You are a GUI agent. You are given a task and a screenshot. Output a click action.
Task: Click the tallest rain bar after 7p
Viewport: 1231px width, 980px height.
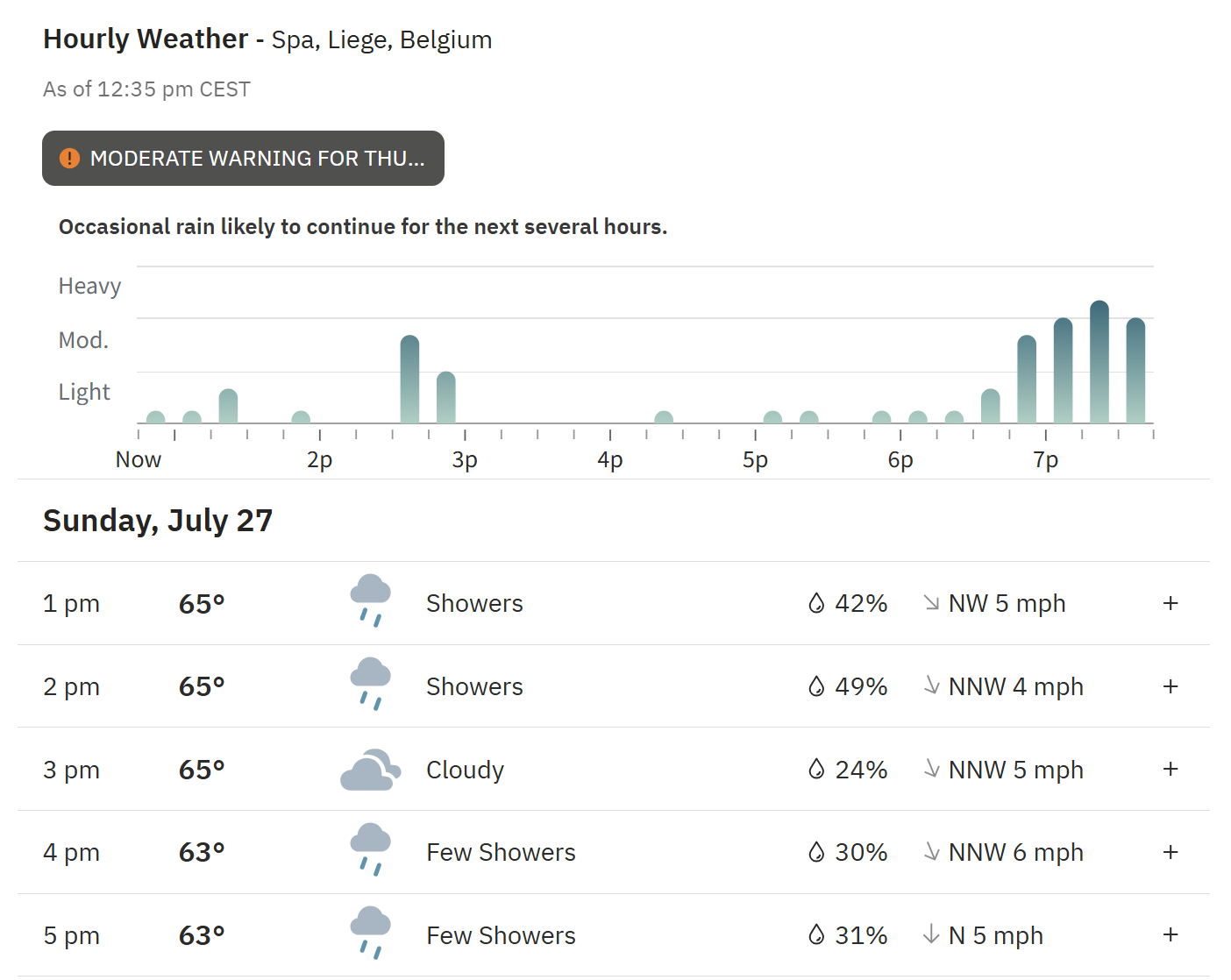point(1099,362)
